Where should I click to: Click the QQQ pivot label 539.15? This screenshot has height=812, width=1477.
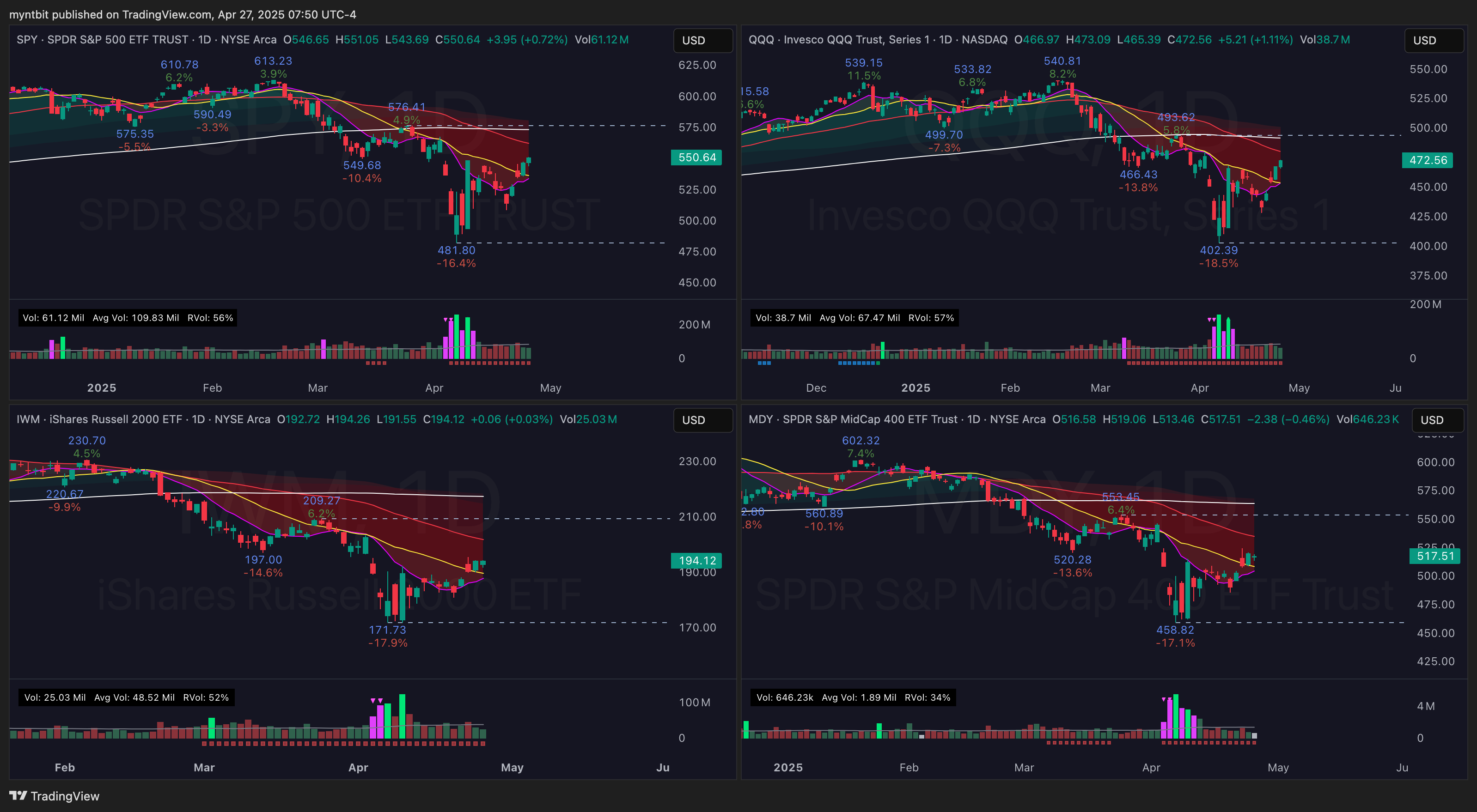(863, 63)
